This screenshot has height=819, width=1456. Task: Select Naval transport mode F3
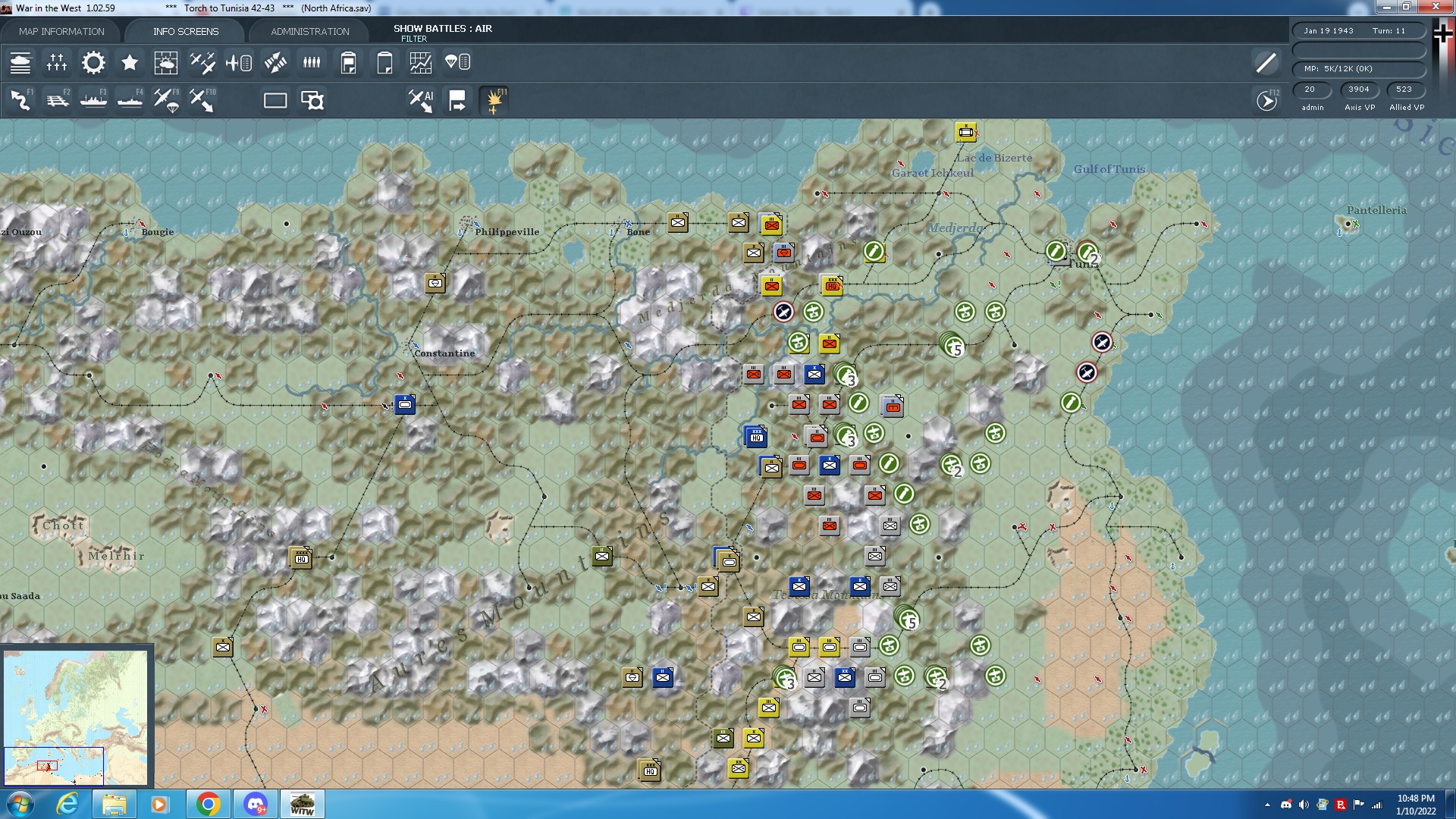[x=93, y=100]
